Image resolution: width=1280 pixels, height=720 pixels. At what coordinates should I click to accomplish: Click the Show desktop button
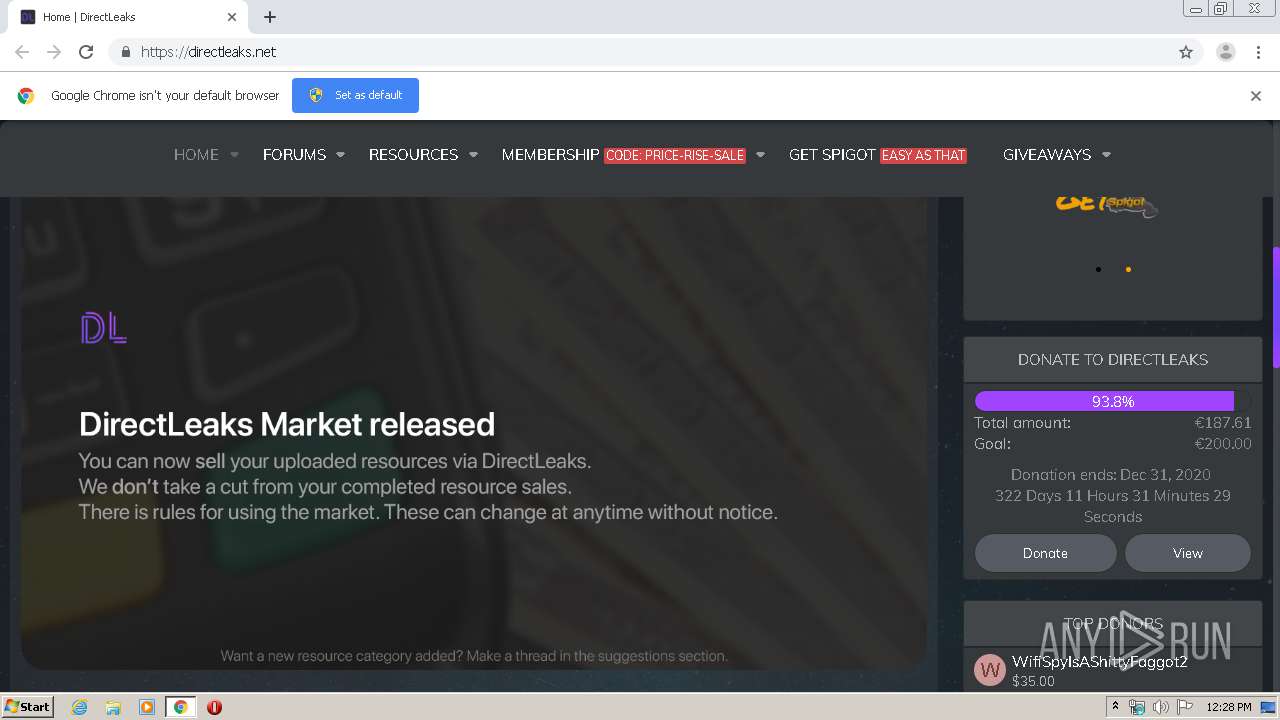[1268, 707]
